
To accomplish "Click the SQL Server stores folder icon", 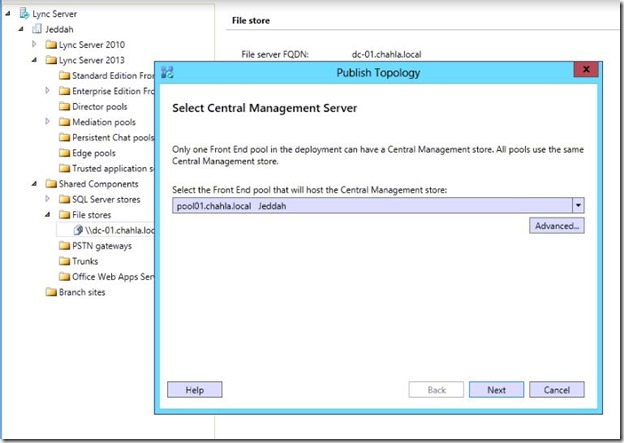I will pyautogui.click(x=64, y=199).
